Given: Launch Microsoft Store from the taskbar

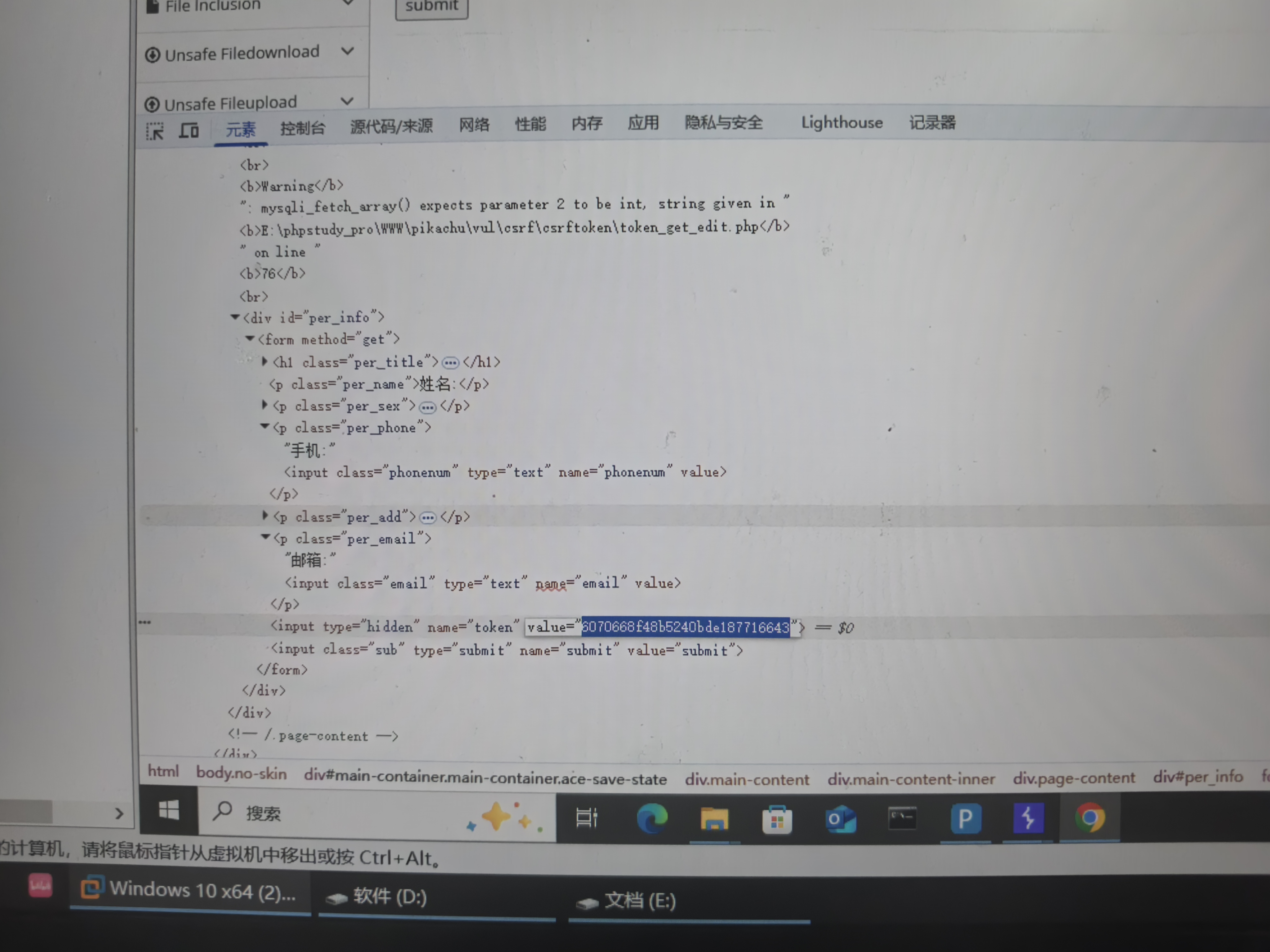Looking at the screenshot, I should coord(777,819).
